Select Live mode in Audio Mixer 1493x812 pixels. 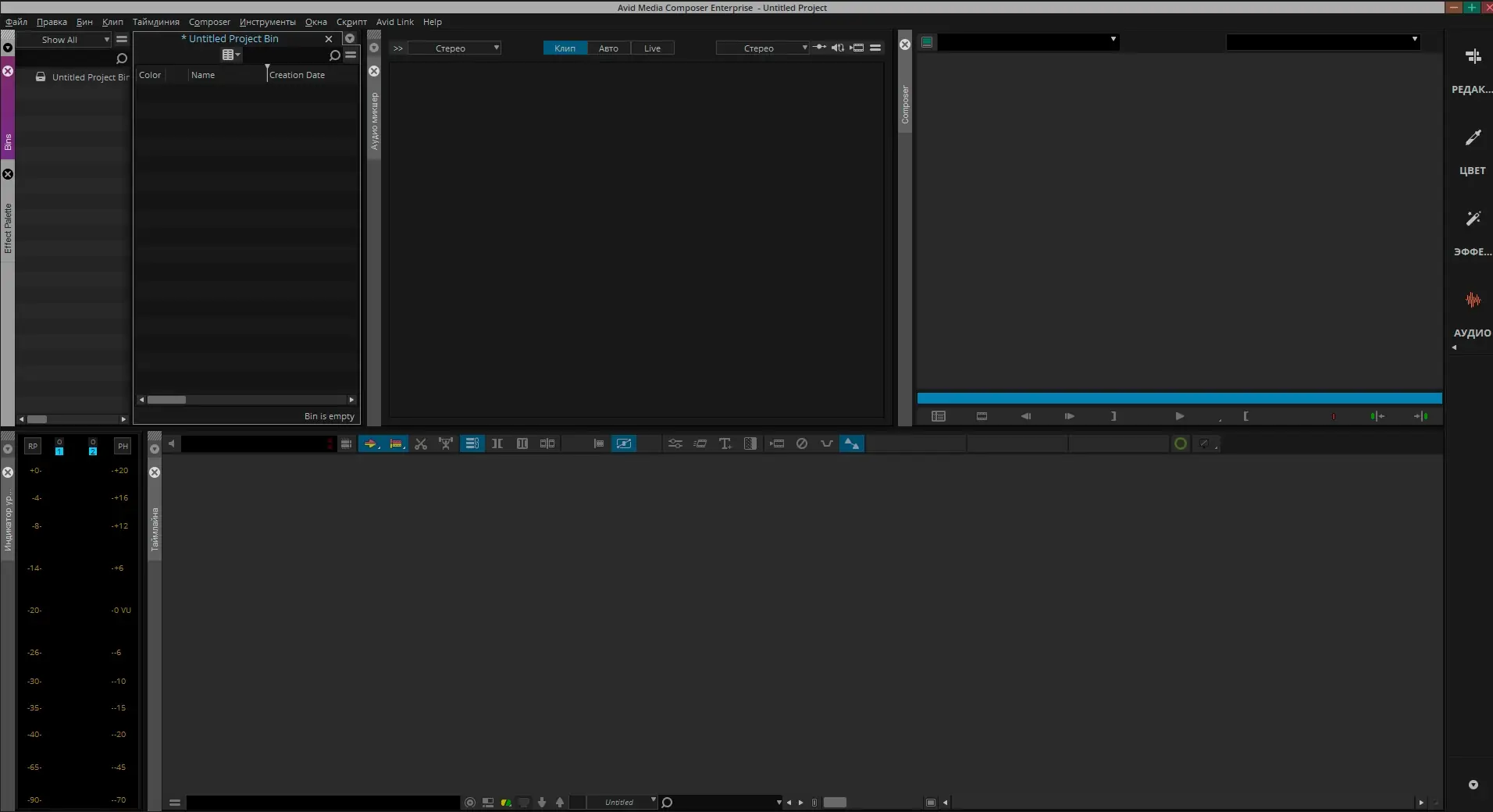click(x=652, y=48)
